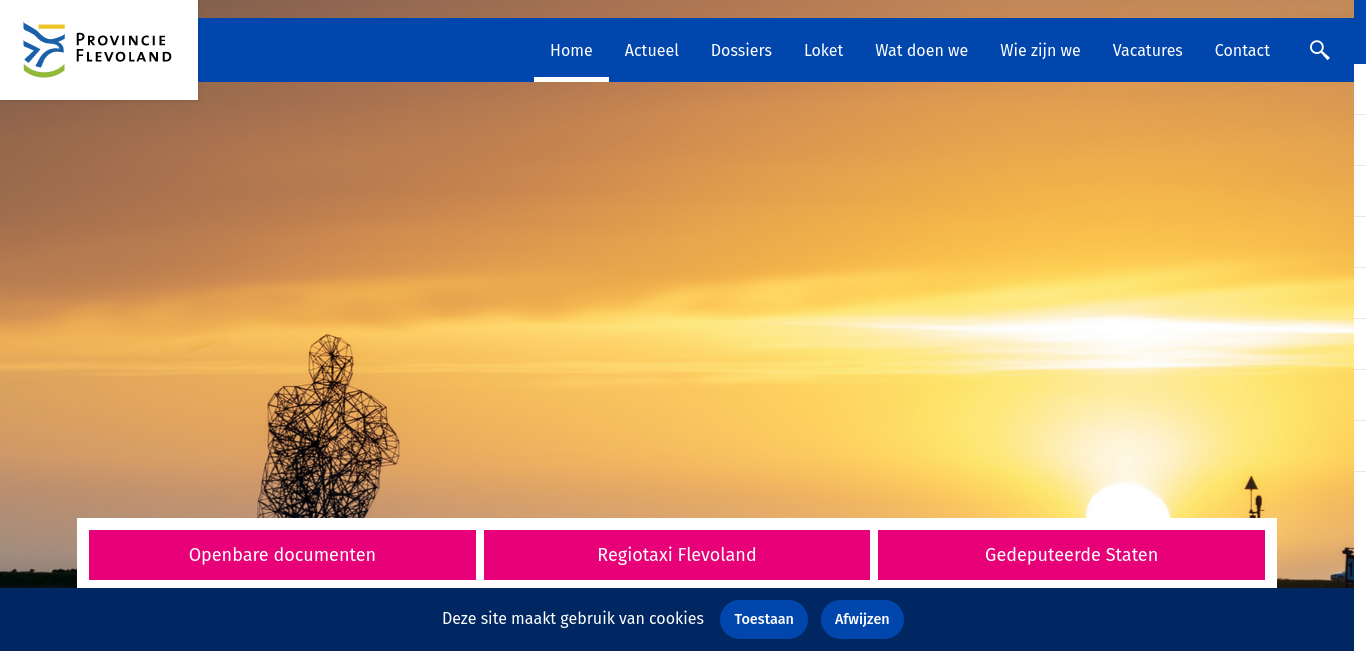Open the Loket menu item
This screenshot has height=651, width=1366.
click(x=824, y=50)
